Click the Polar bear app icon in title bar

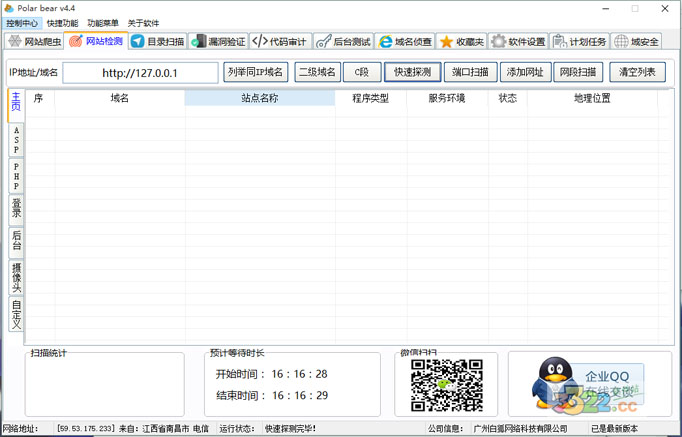(9, 8)
